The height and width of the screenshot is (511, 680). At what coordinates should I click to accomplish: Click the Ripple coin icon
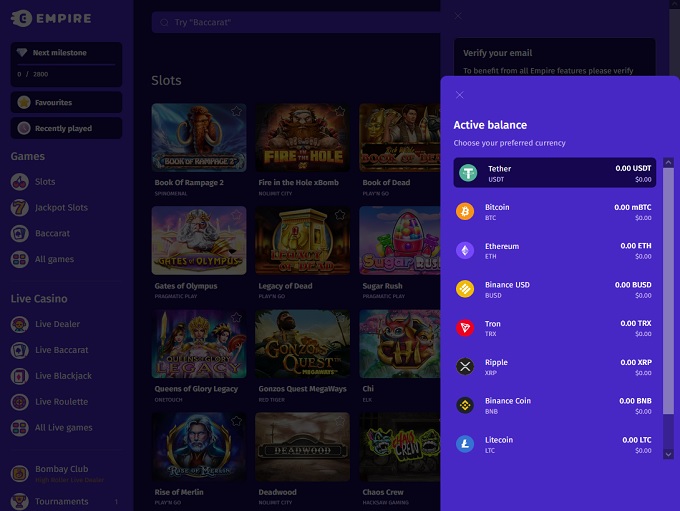(x=465, y=367)
